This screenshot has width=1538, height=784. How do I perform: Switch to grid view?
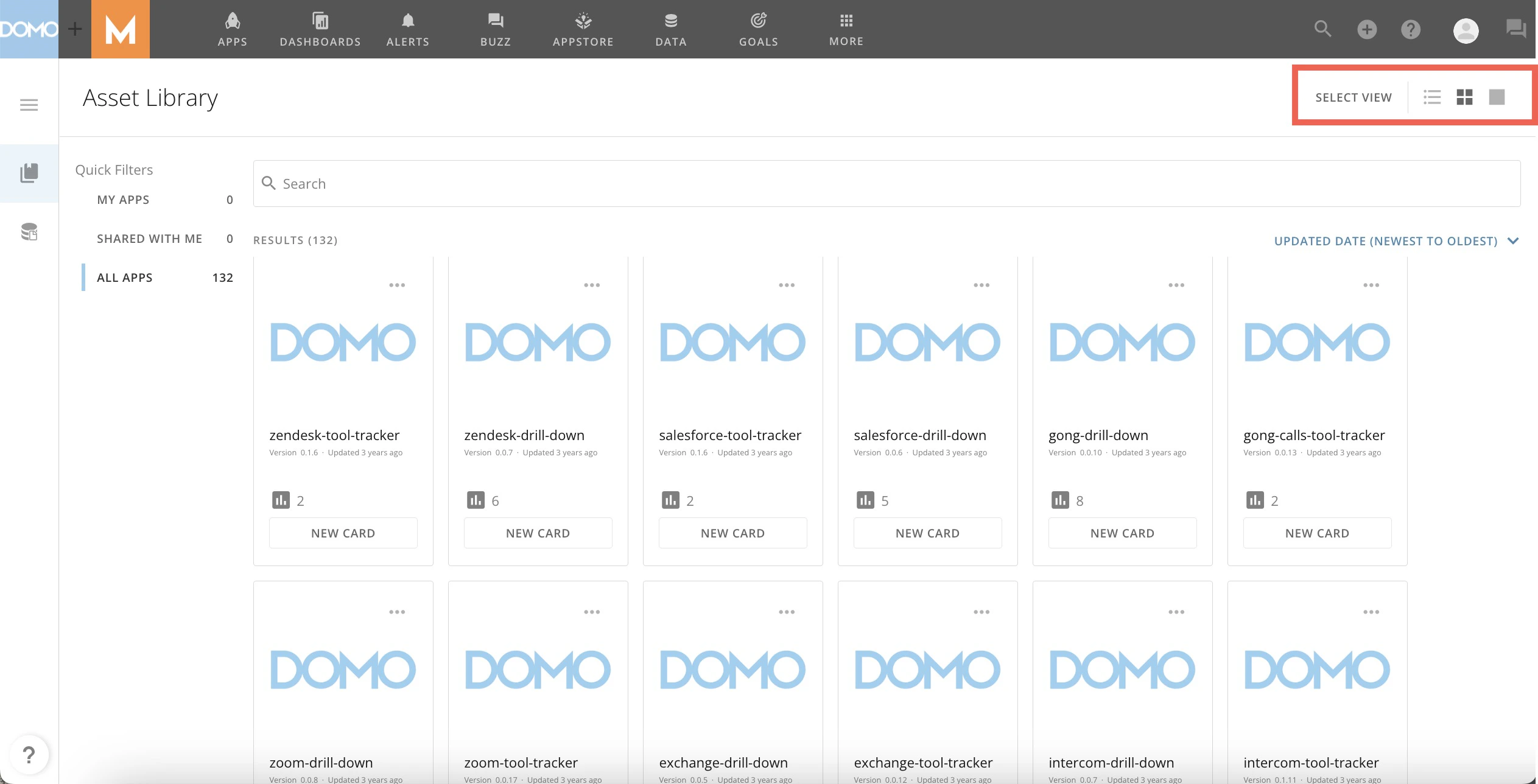pos(1464,97)
